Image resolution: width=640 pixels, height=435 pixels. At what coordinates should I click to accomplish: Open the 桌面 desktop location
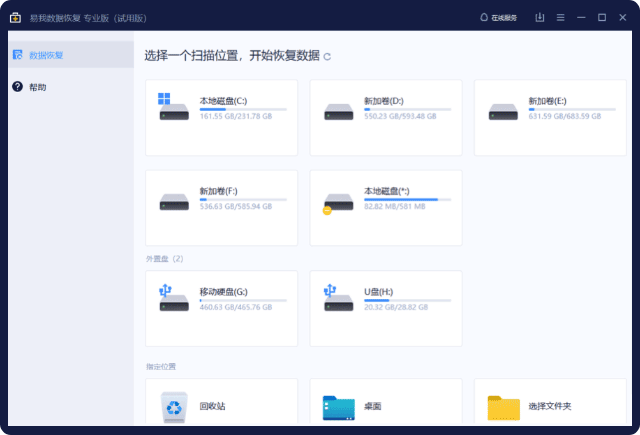386,402
